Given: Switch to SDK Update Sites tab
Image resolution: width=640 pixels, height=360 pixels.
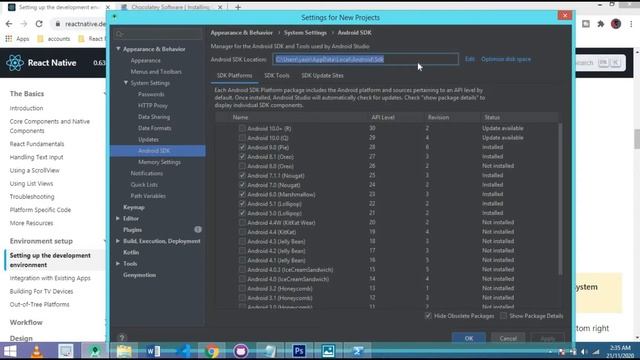Looking at the screenshot, I should [322, 76].
